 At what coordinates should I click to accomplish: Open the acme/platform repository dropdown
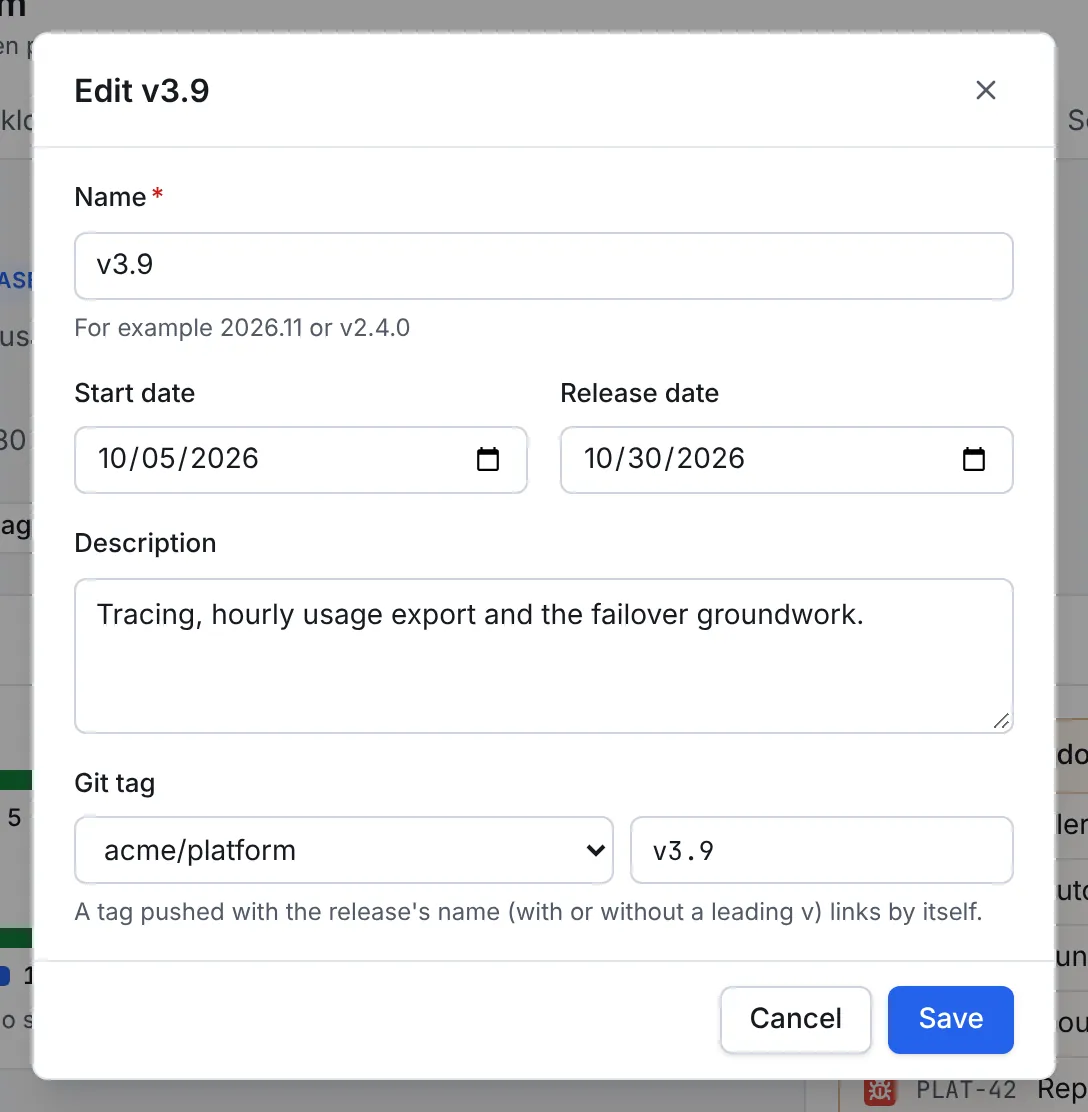click(x=344, y=850)
